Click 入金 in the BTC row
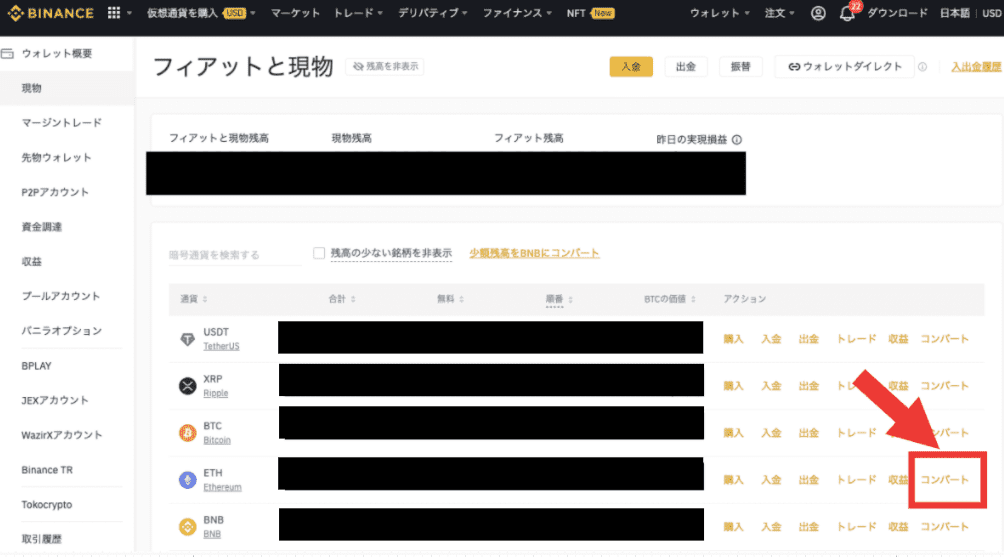Screen dimensions: 1004x557 pos(771,433)
